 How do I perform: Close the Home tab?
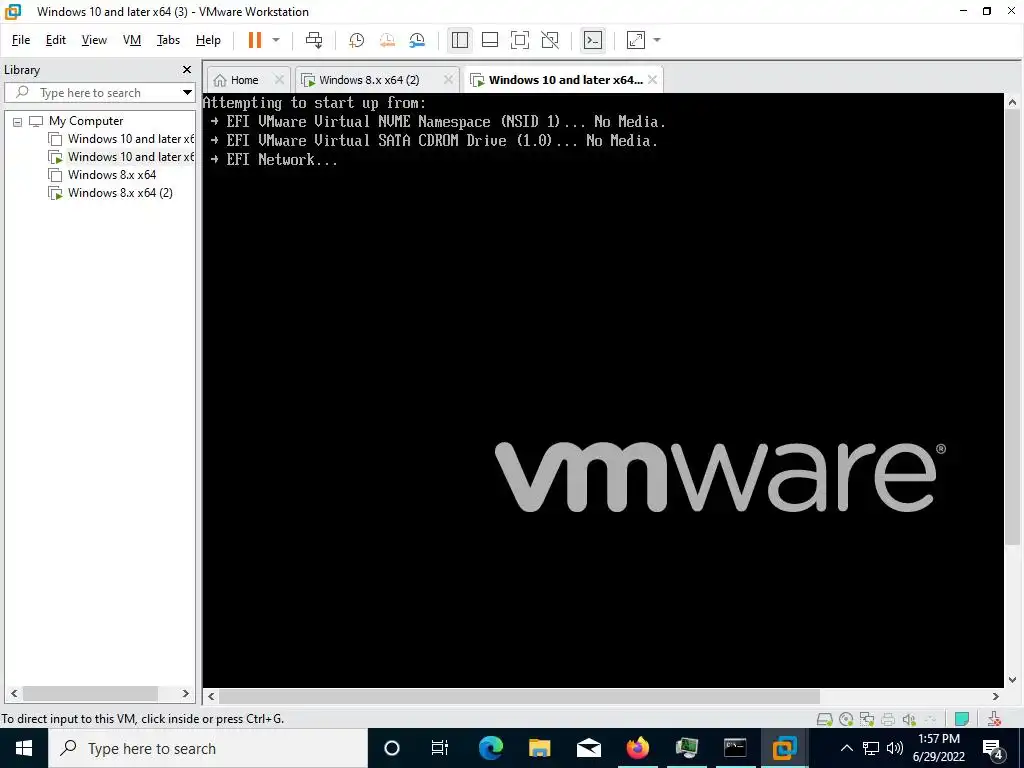coord(279,80)
